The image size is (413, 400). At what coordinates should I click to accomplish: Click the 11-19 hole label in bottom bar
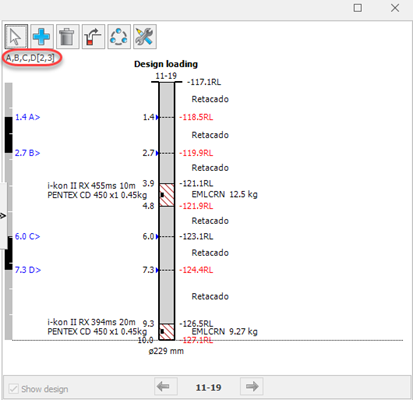[208, 388]
